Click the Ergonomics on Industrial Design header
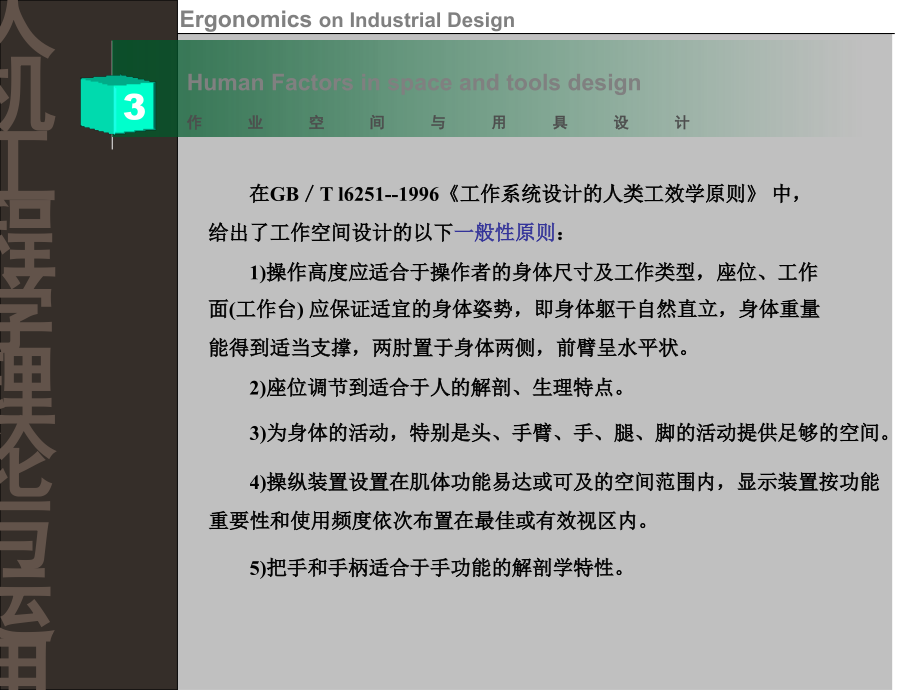Screen dimensions: 920x690 pos(347,20)
